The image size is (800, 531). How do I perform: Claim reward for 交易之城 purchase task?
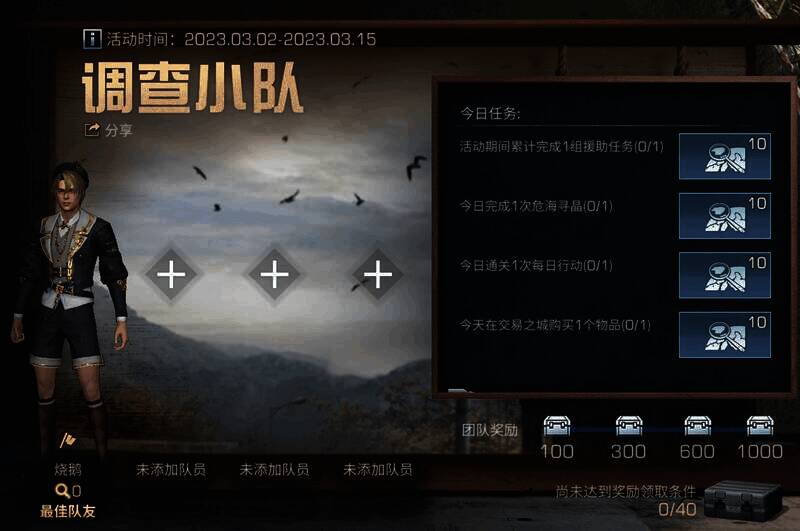point(724,335)
